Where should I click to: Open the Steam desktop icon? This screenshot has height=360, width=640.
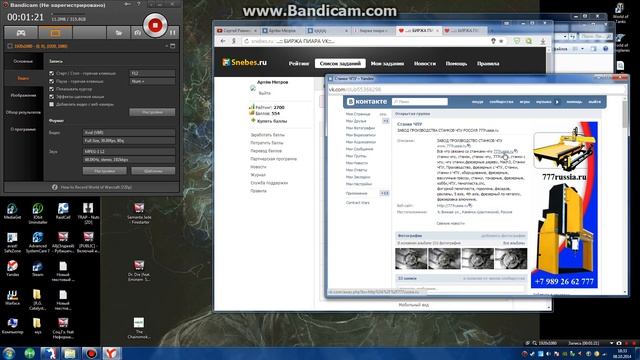click(38, 269)
